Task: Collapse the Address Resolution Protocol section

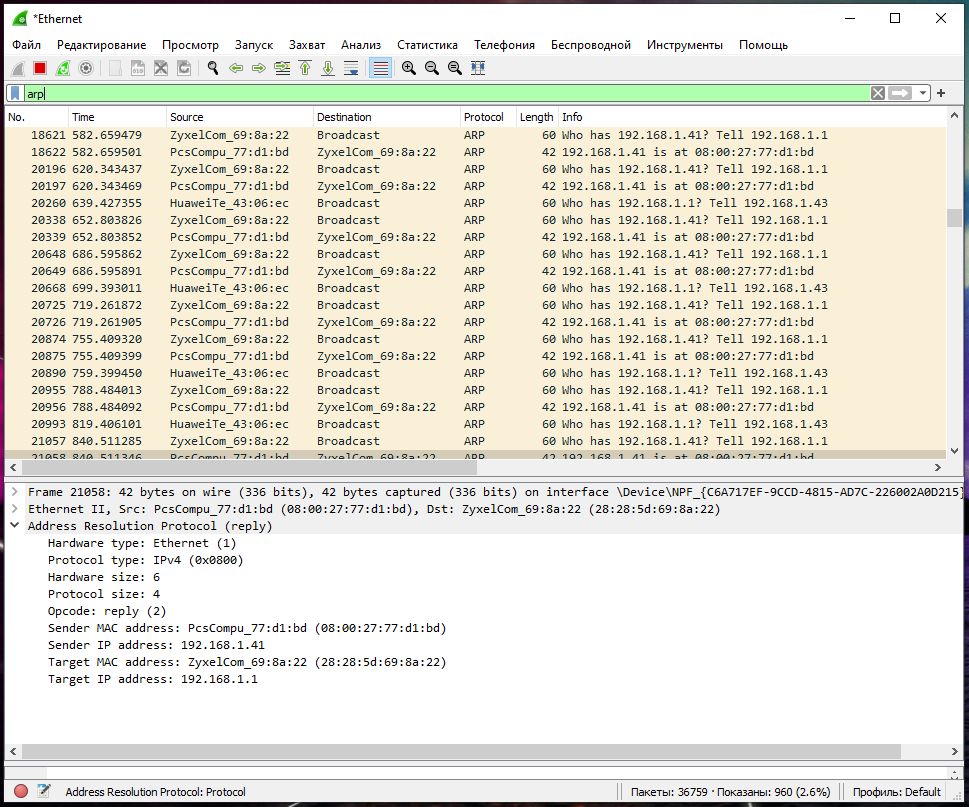Action: pos(14,526)
